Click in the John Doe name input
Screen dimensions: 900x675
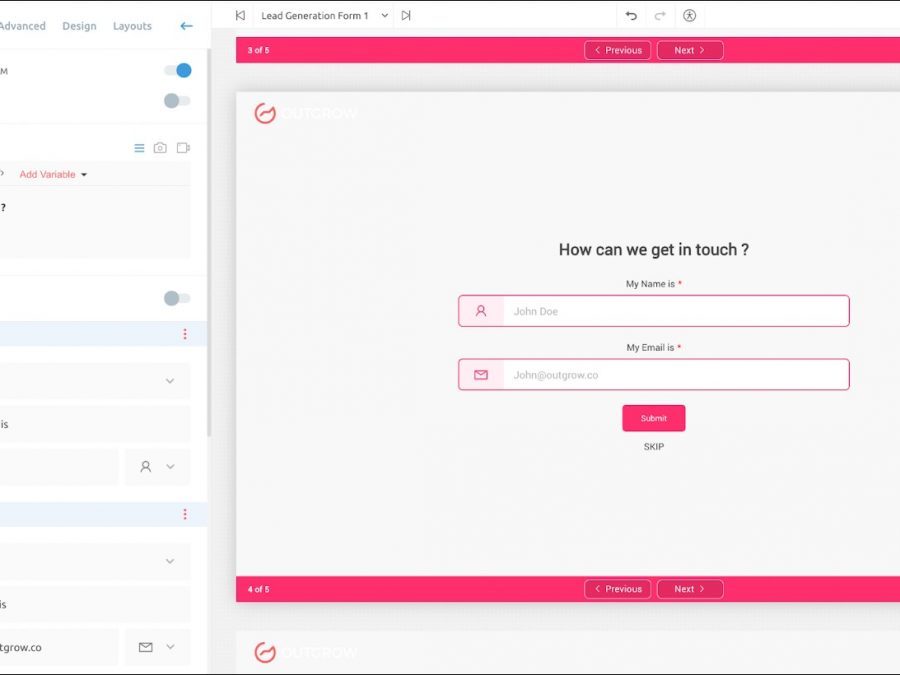tap(675, 311)
